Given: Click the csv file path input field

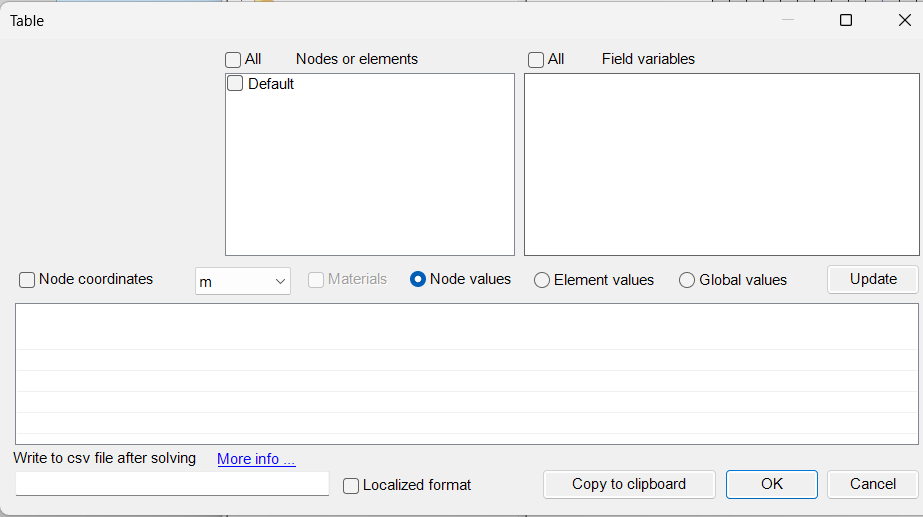Looking at the screenshot, I should 172,484.
